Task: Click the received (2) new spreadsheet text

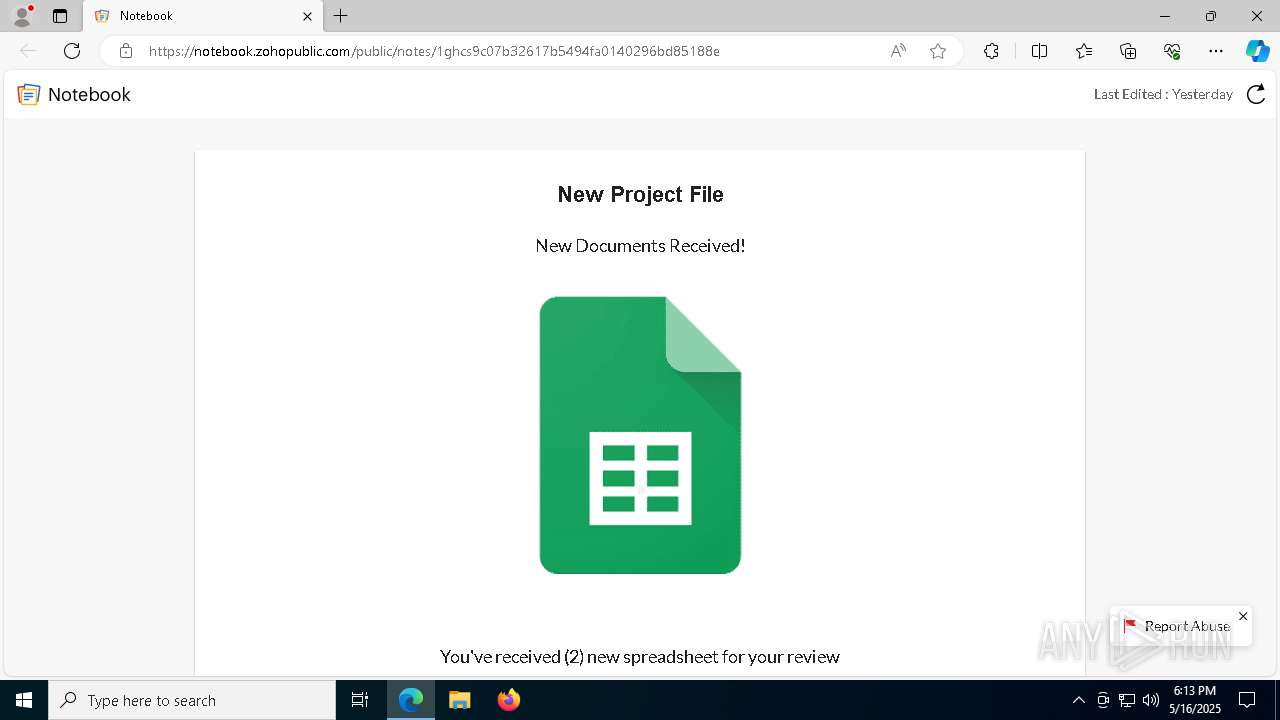Action: [640, 657]
